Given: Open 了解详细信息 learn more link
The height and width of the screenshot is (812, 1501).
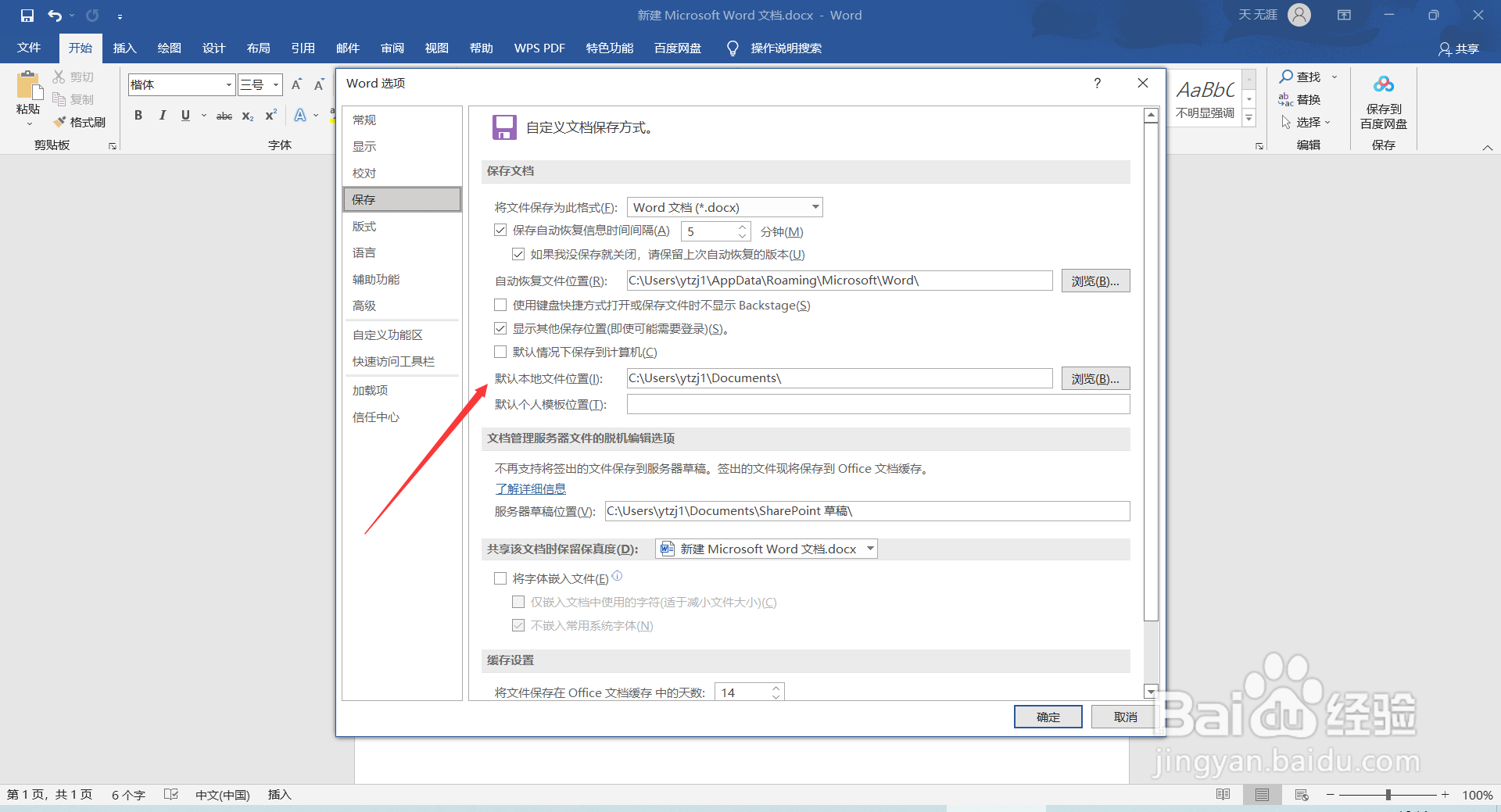Looking at the screenshot, I should point(531,489).
